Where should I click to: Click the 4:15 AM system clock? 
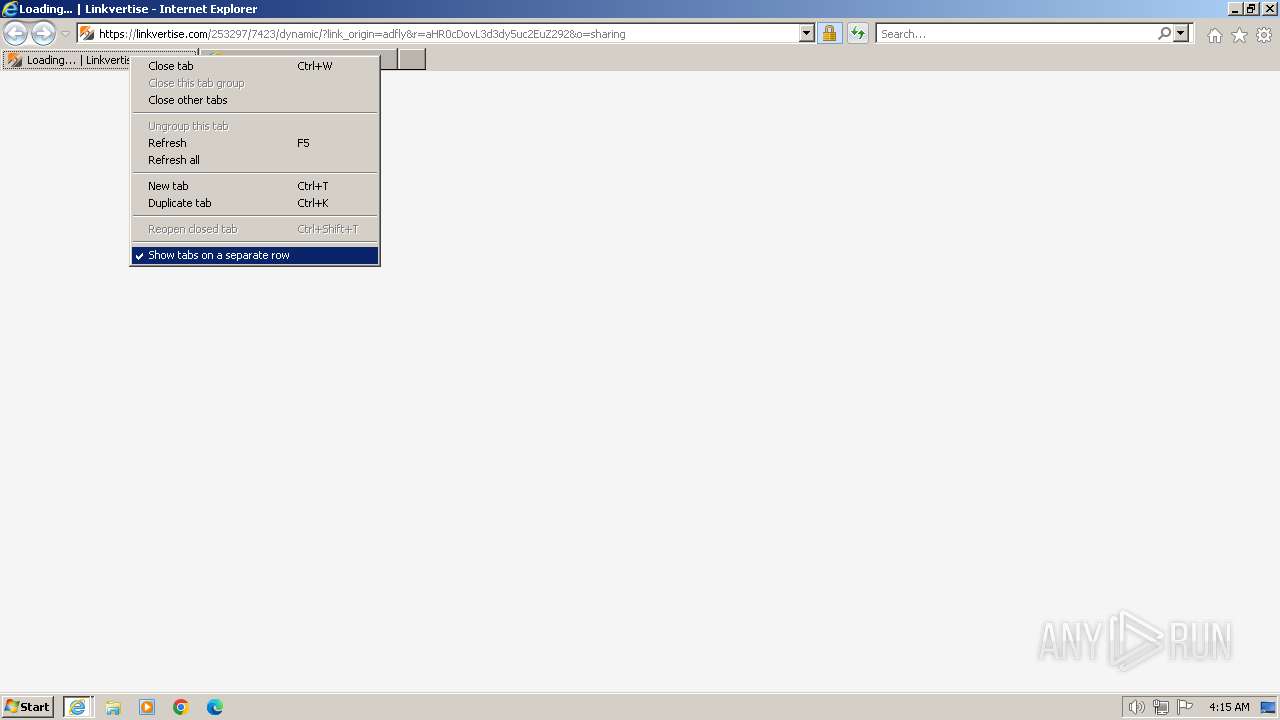1229,707
